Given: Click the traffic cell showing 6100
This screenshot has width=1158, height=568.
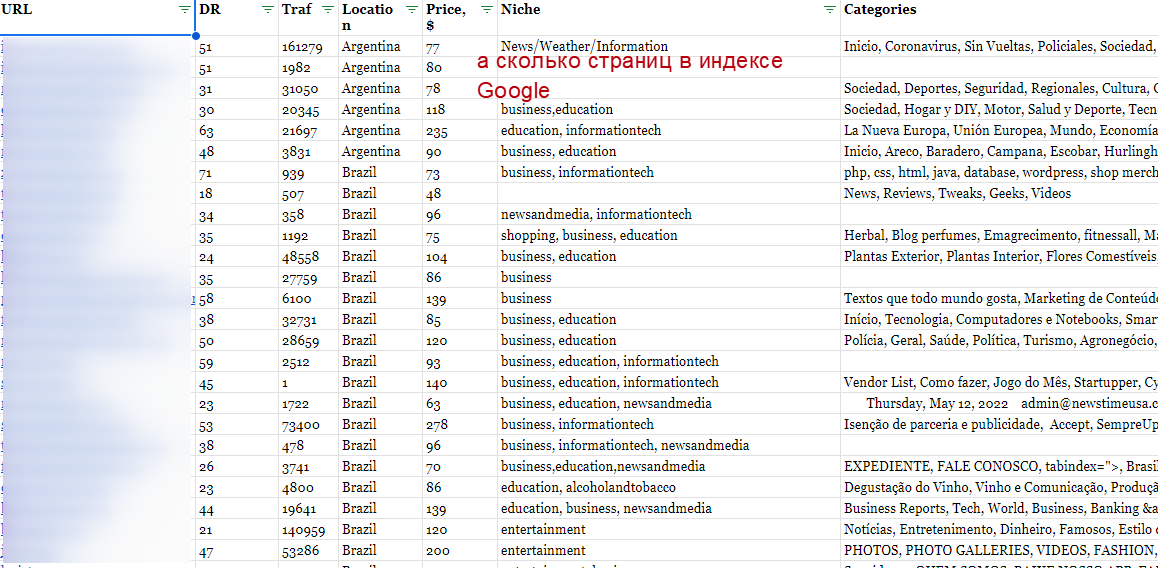Looking at the screenshot, I should point(309,298).
